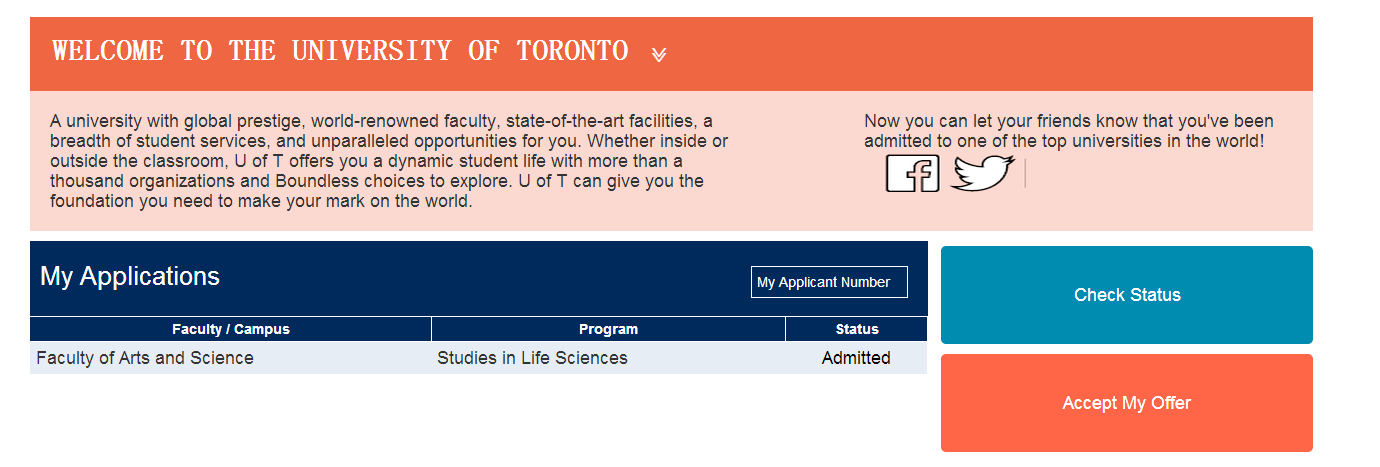Image resolution: width=1380 pixels, height=467 pixels.
Task: Select the Studies in Life Sciences program
Action: 532,358
